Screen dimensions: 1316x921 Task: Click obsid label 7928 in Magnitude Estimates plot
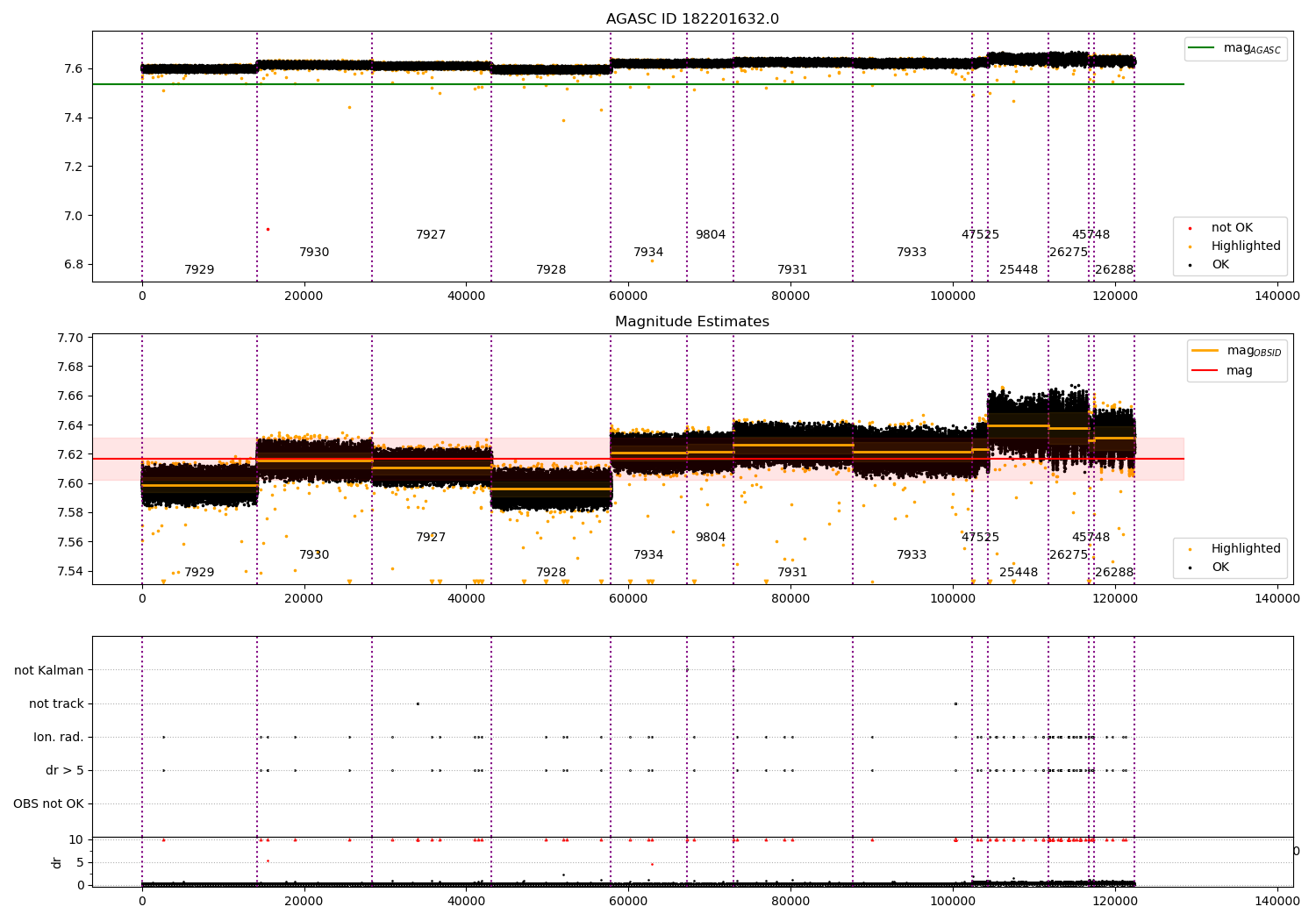click(x=551, y=573)
